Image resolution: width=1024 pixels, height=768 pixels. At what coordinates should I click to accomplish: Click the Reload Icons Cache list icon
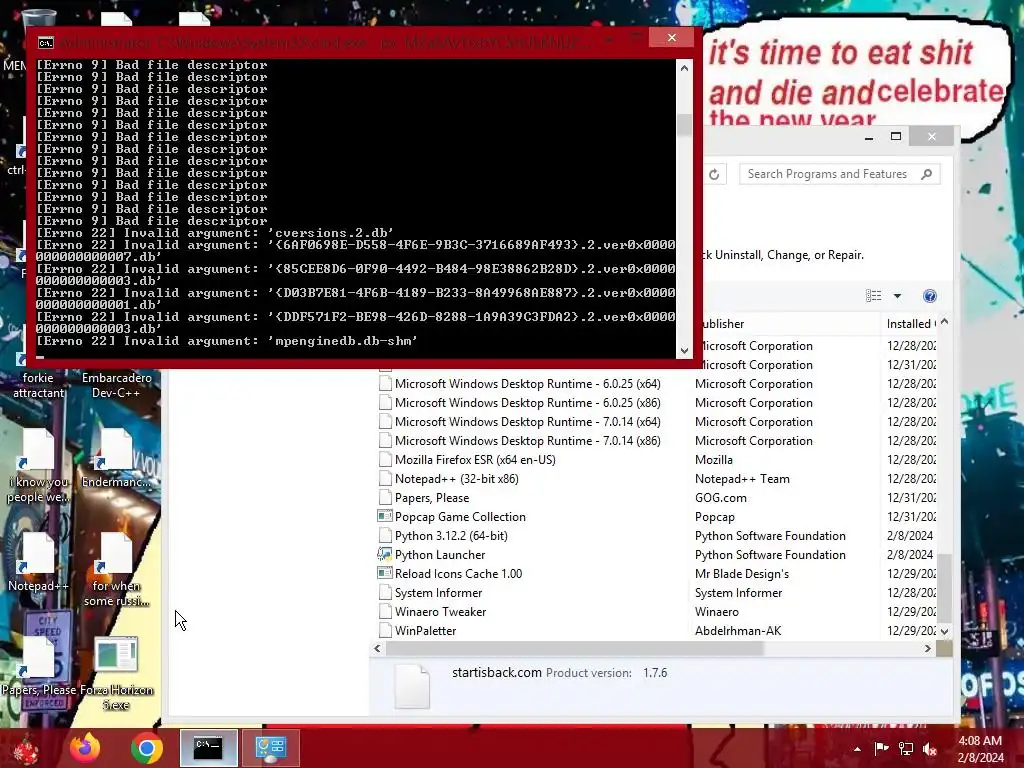tap(385, 573)
